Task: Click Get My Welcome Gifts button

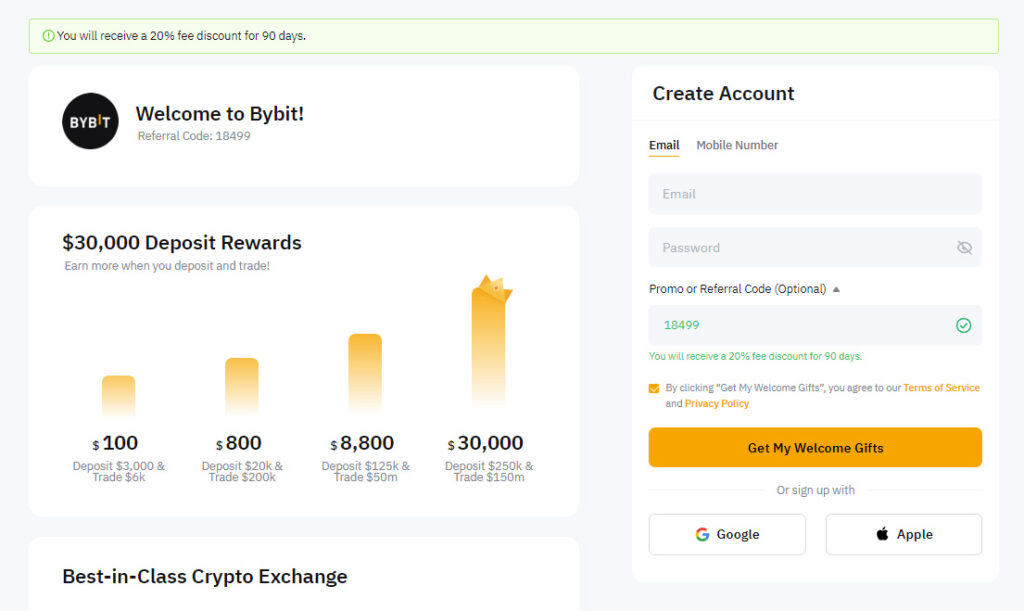Action: (x=815, y=448)
